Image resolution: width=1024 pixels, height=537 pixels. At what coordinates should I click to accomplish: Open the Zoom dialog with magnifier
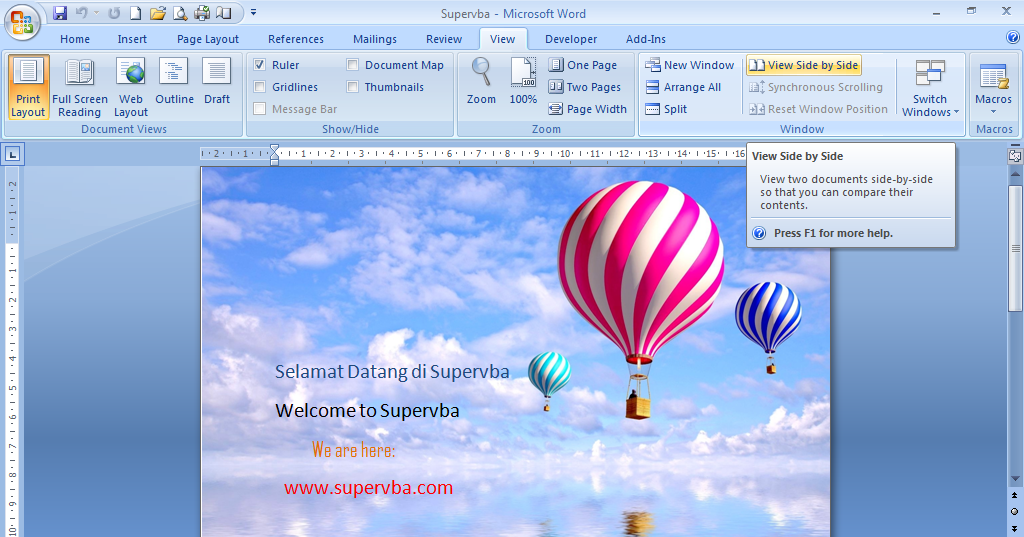coord(481,82)
